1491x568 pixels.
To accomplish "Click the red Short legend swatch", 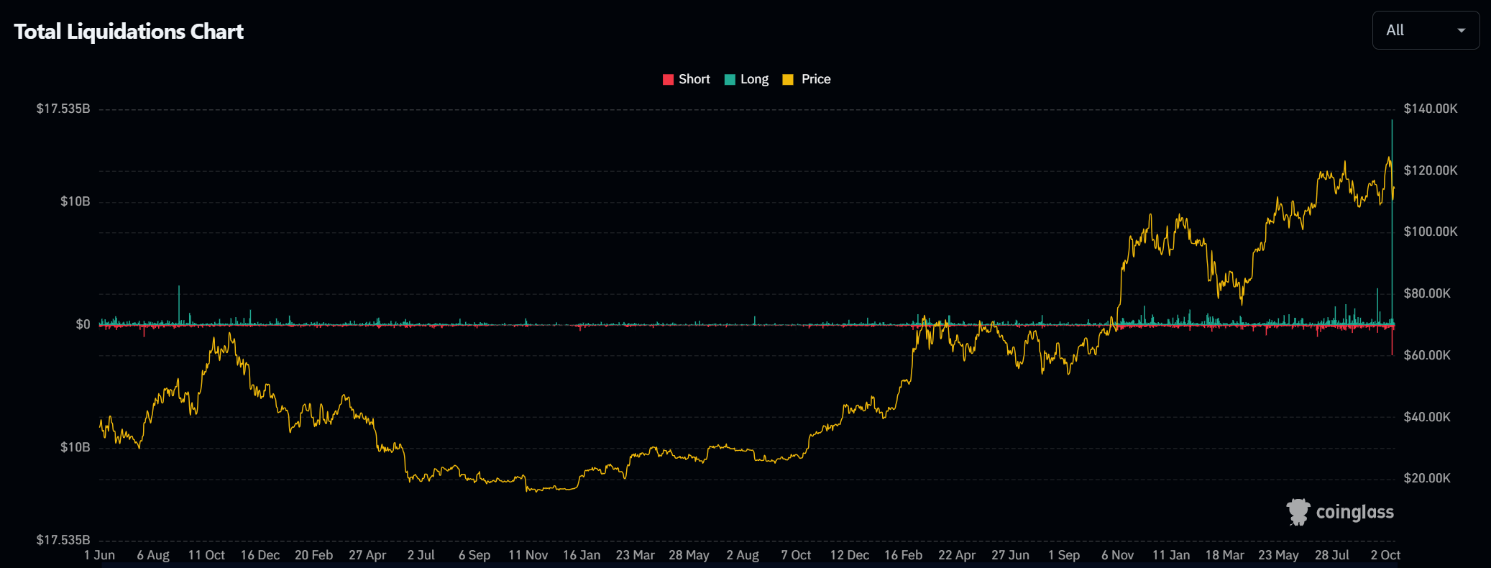I will coord(668,79).
